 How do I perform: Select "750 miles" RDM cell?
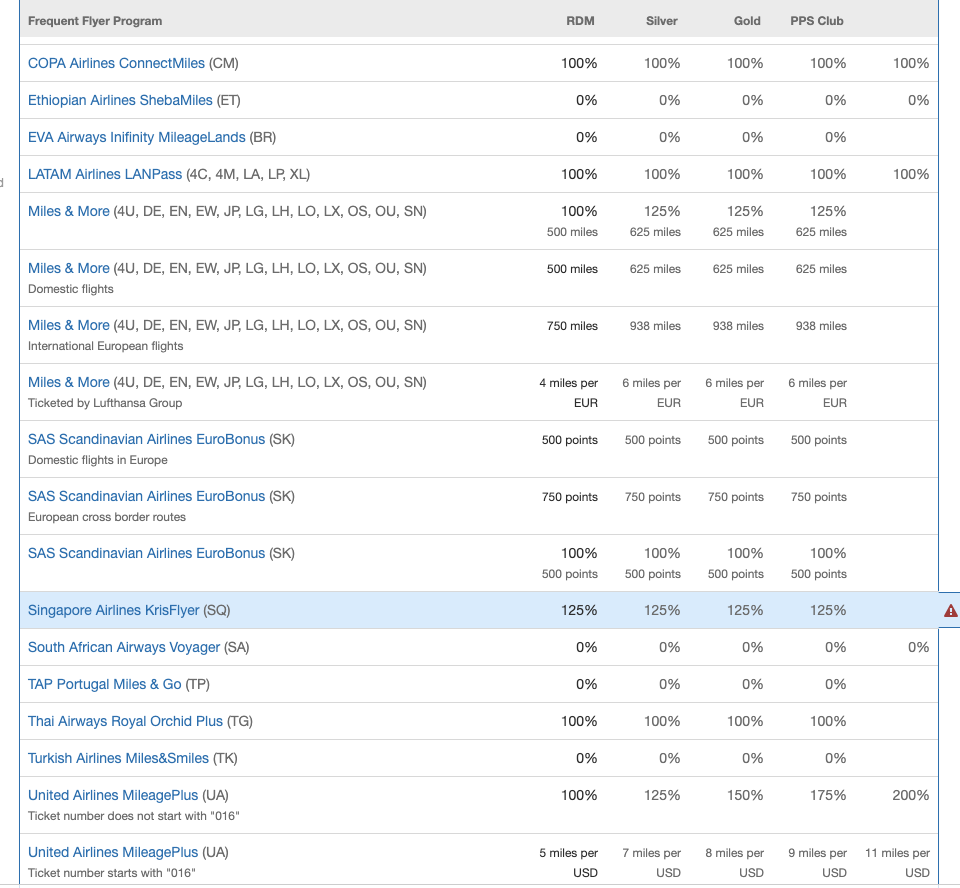[x=572, y=326]
